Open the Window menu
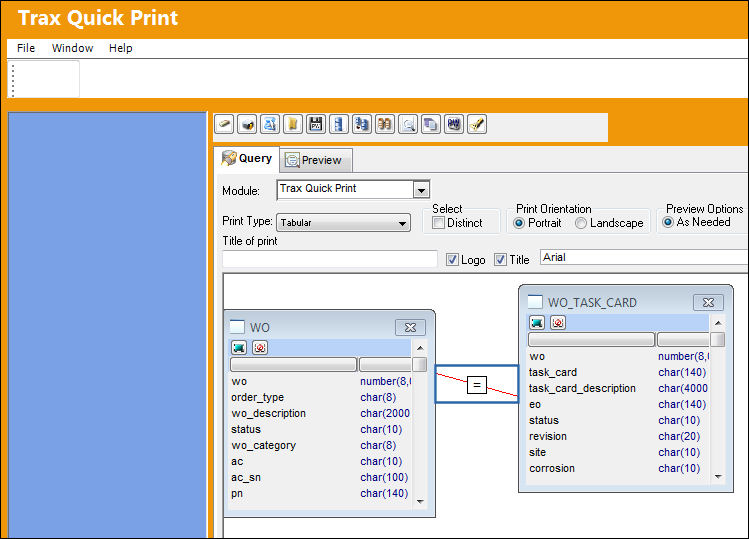This screenshot has height=539, width=749. point(73,48)
